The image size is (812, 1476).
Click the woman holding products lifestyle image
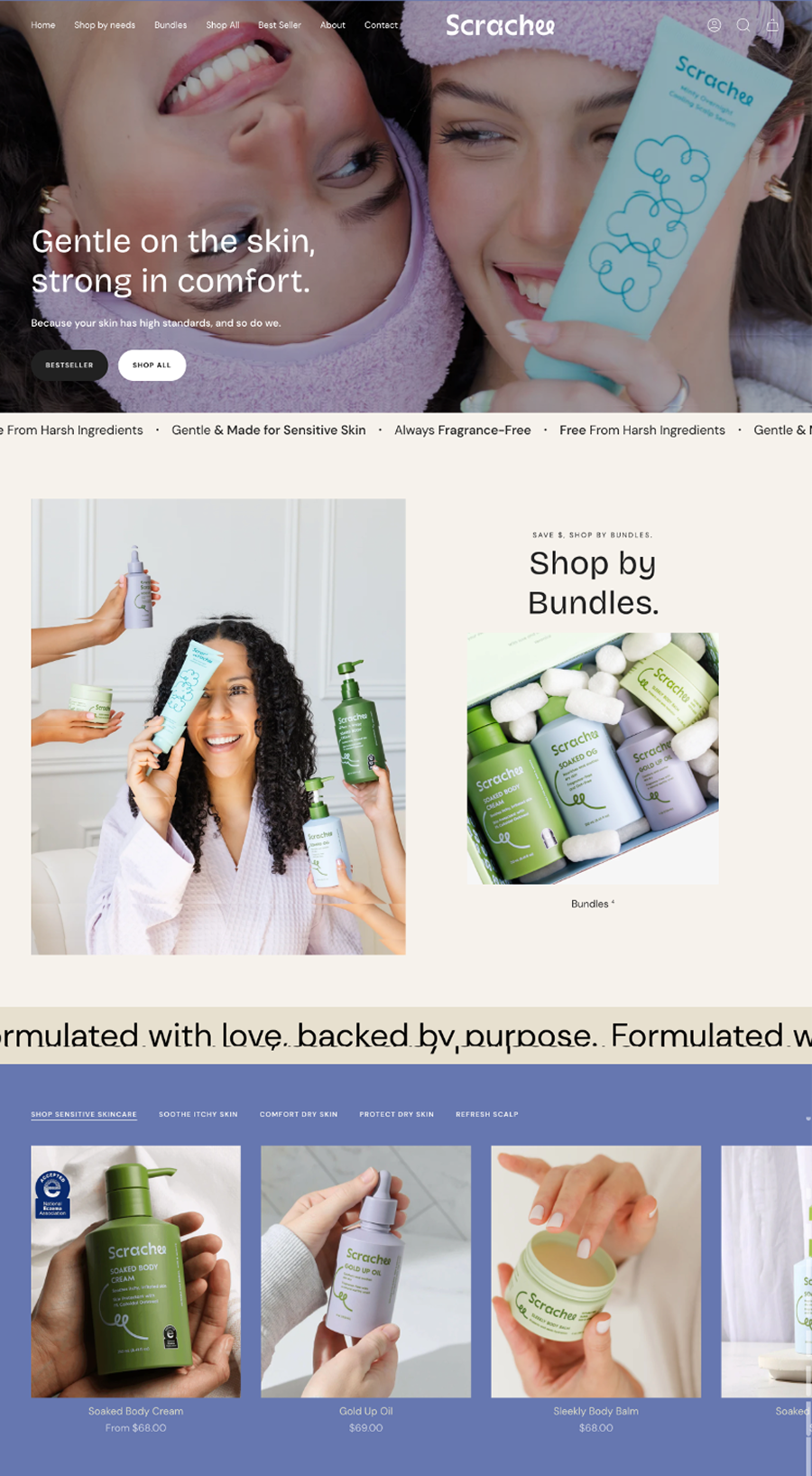point(218,727)
